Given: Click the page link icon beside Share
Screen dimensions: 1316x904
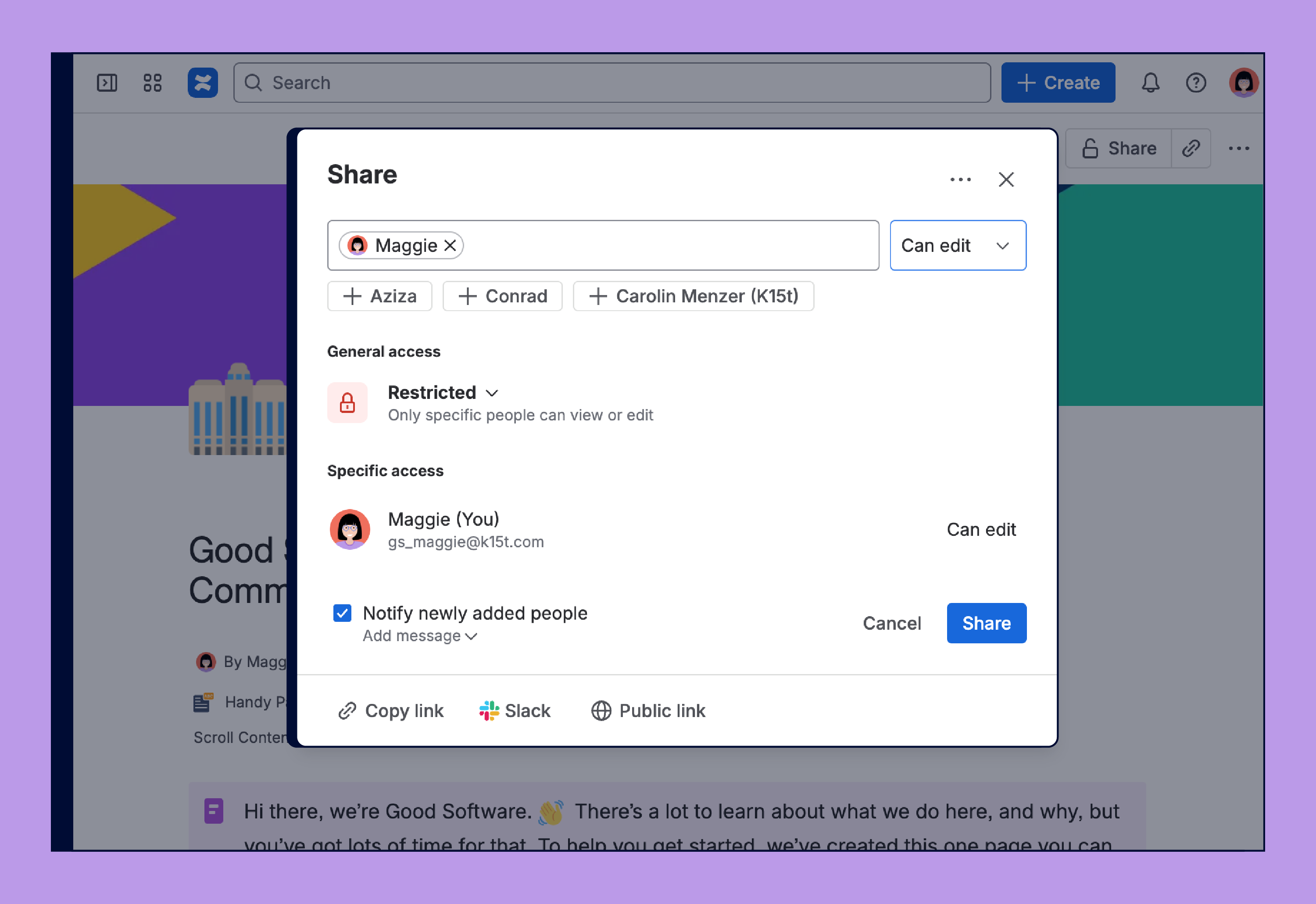Looking at the screenshot, I should click(1190, 148).
